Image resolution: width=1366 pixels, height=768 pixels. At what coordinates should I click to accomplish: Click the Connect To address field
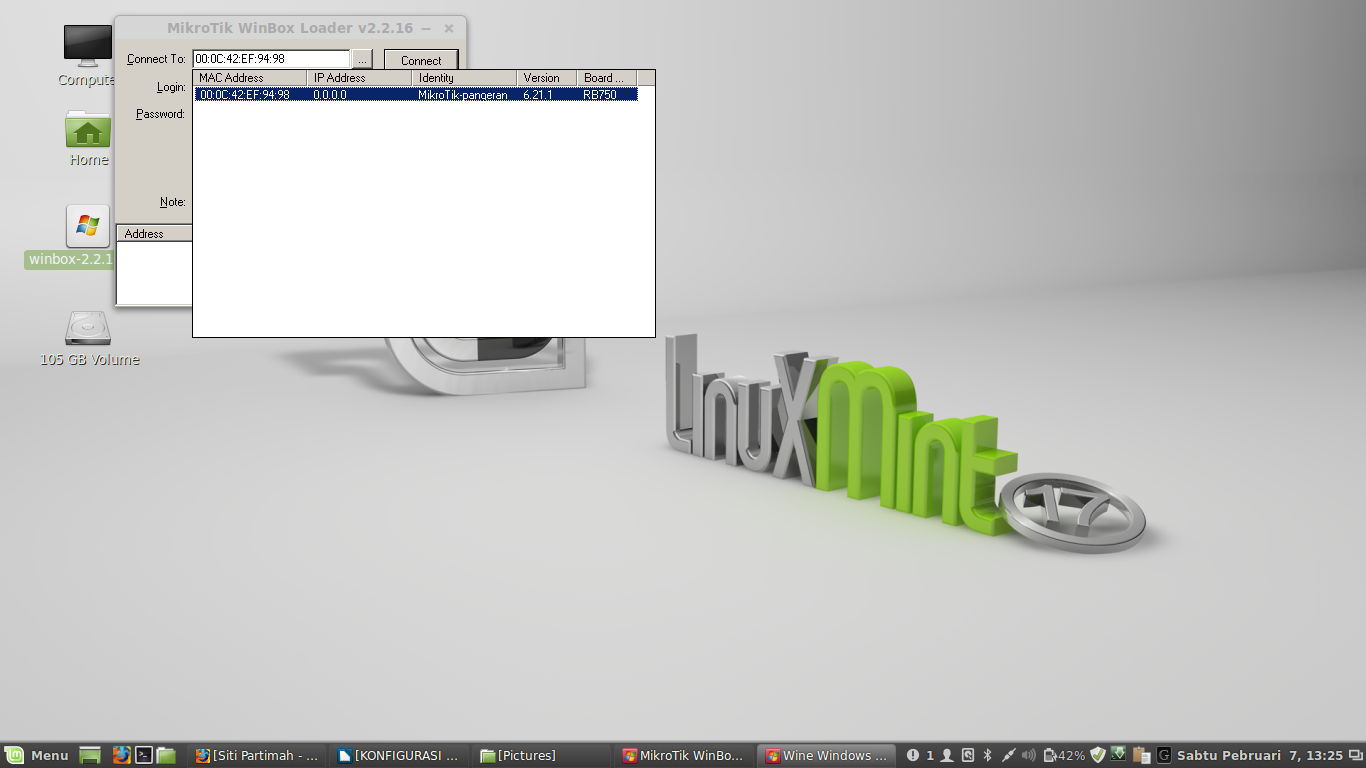coord(271,59)
